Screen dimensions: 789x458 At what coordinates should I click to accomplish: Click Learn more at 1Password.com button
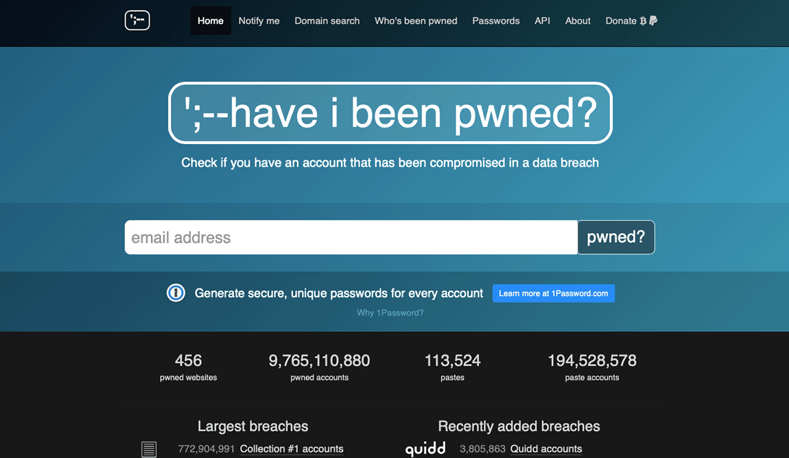554,293
